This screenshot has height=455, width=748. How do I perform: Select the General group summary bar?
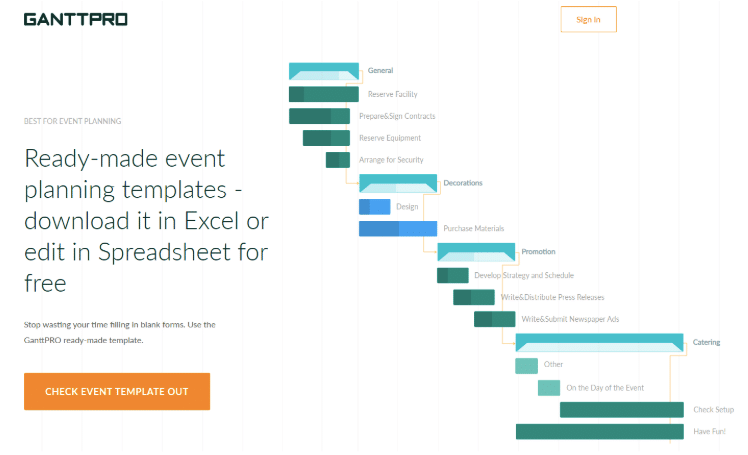[x=324, y=71]
